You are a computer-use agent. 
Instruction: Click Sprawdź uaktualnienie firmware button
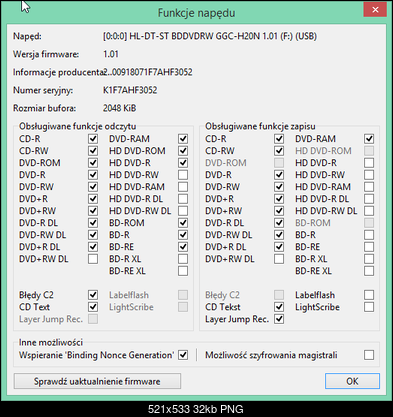pyautogui.click(x=97, y=381)
